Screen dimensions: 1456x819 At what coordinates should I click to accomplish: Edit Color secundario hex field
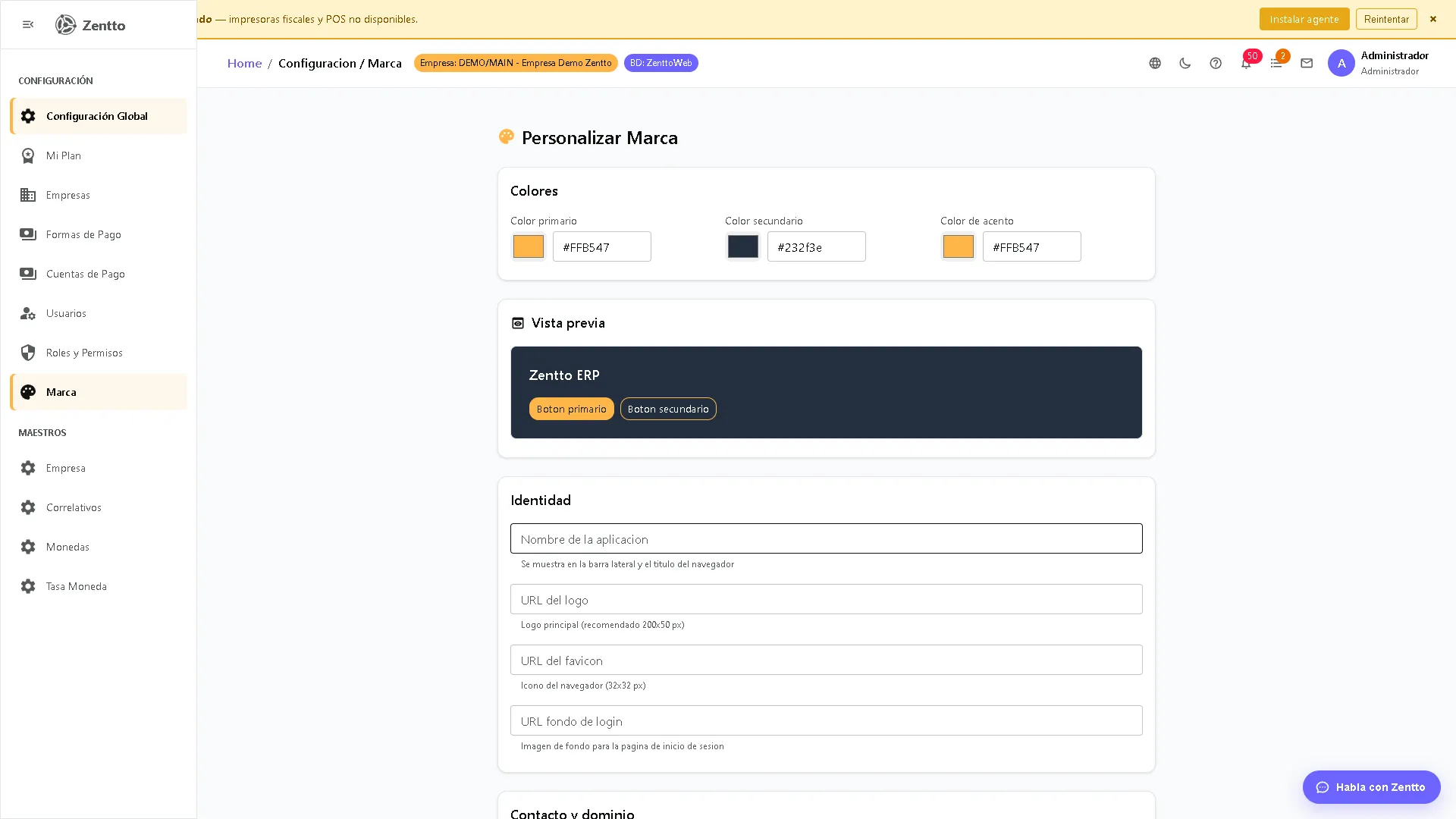tap(817, 246)
